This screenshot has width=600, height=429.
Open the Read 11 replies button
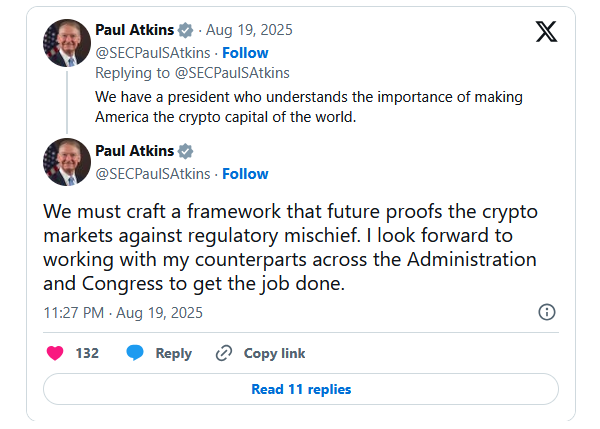click(301, 389)
